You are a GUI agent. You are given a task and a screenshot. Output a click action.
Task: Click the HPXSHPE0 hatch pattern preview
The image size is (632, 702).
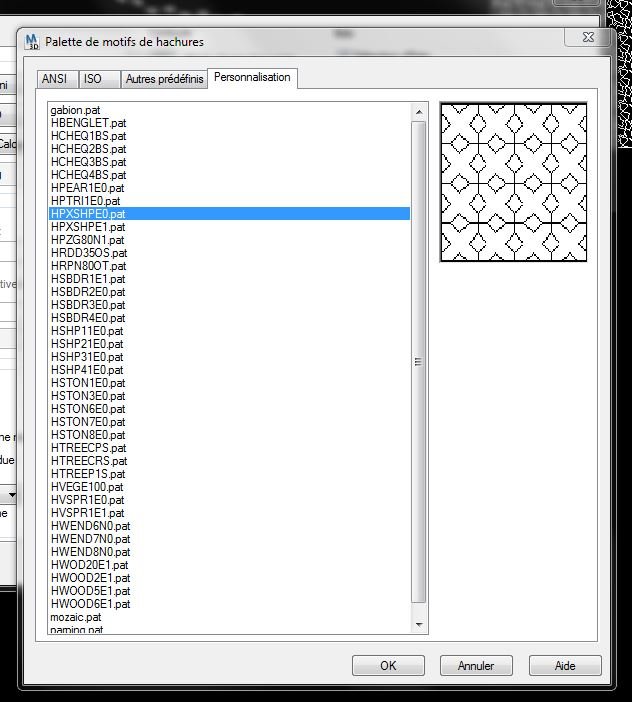tap(513, 182)
